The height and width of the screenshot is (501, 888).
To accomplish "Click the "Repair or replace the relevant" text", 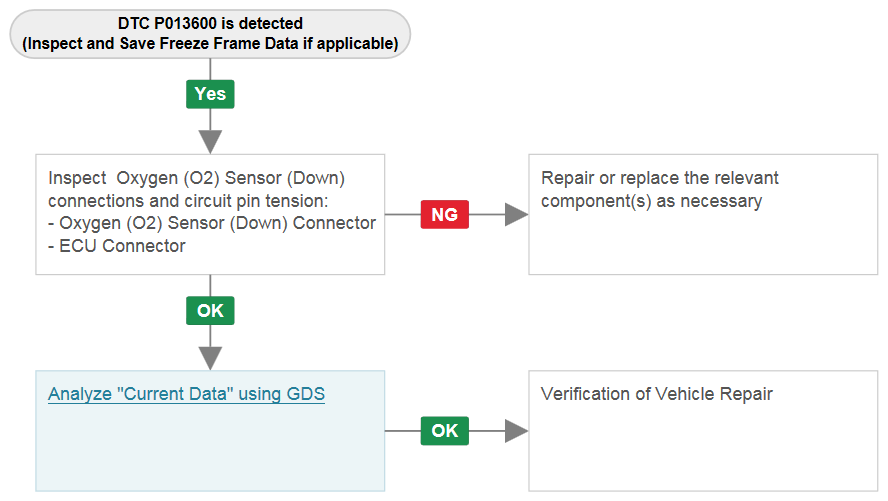I will (x=660, y=178).
